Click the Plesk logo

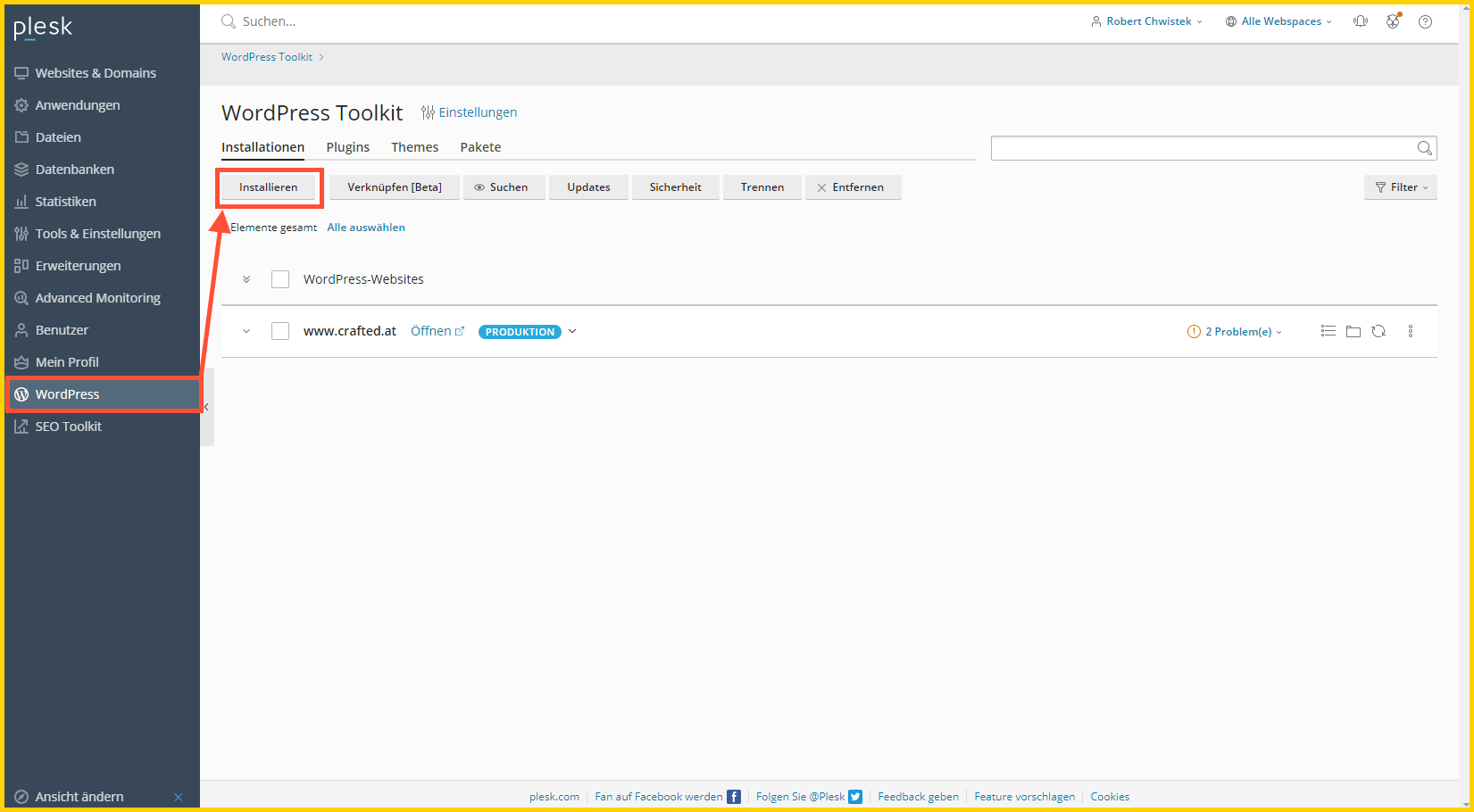43,28
